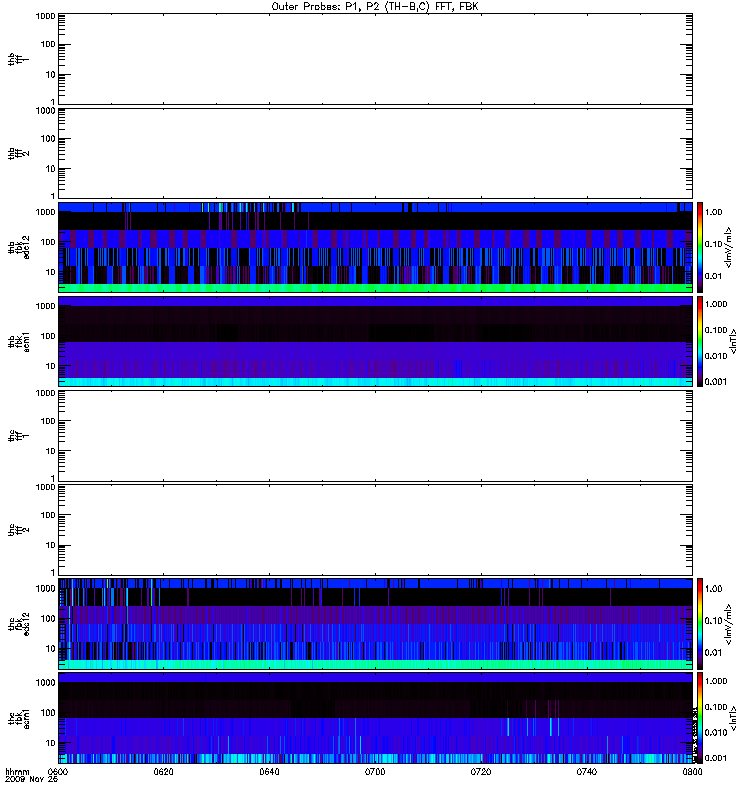Click the '0.10' label on thb edc12 color bar
The width and height of the screenshot is (750, 800).
coord(713,244)
